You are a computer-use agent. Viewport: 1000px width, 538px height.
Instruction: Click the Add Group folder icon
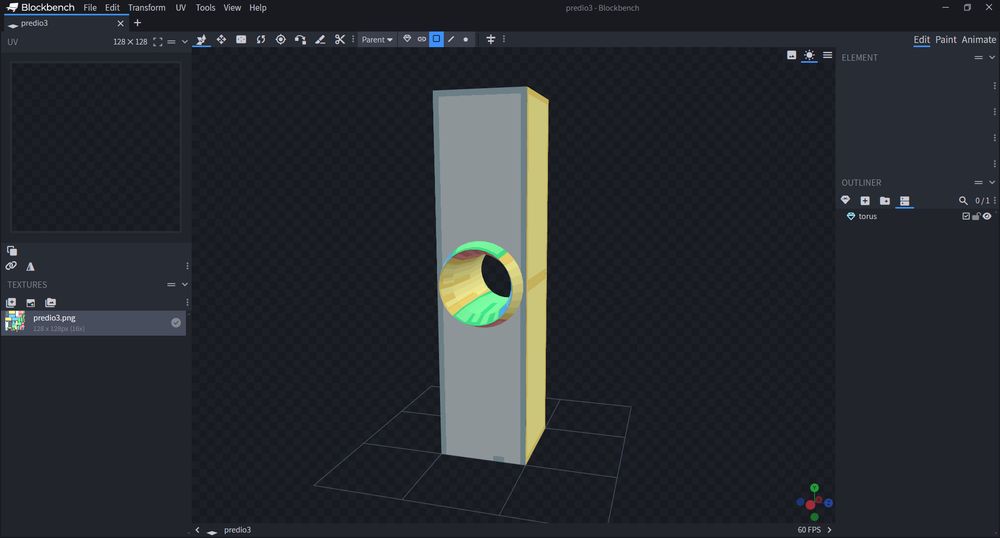(885, 201)
